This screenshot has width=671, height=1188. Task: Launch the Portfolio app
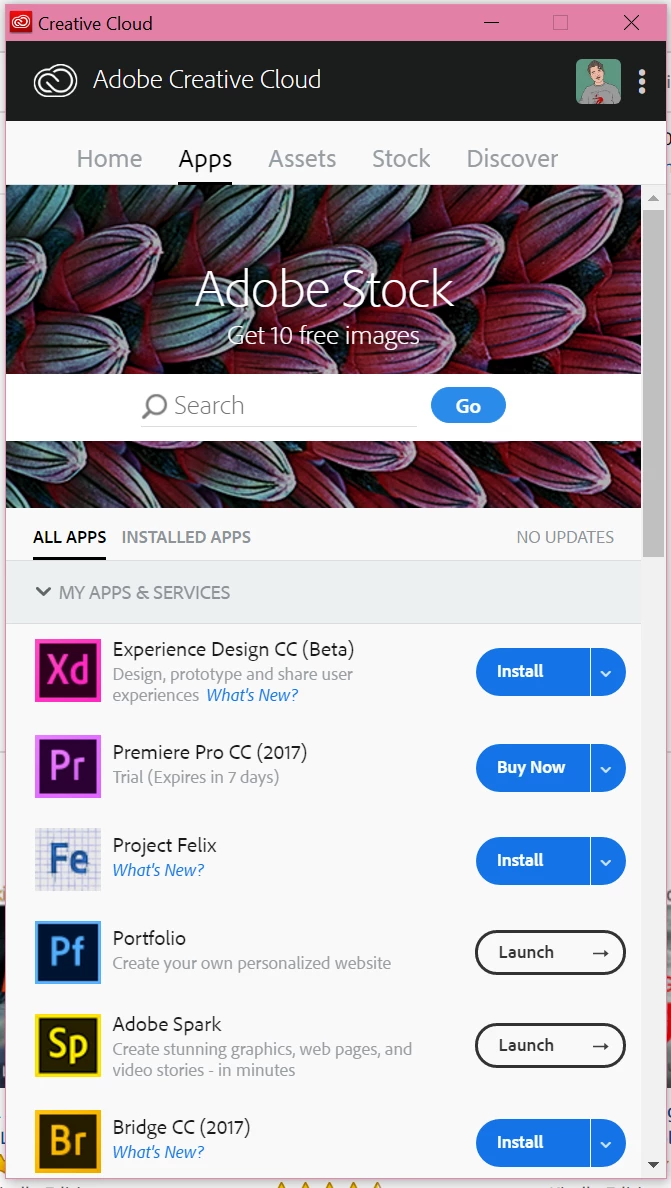click(549, 952)
